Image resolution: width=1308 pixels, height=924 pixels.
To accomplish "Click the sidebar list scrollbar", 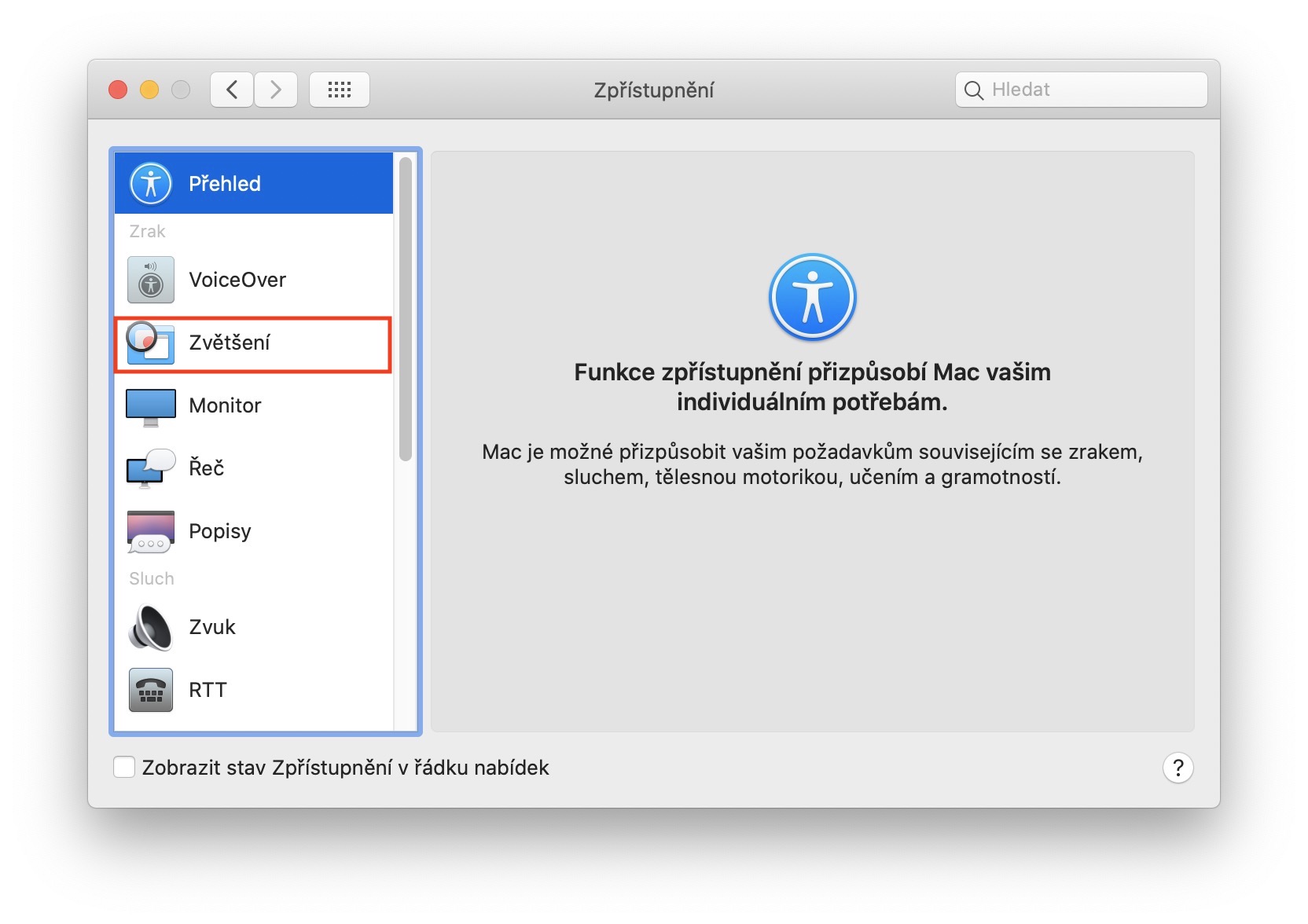I will (x=406, y=310).
